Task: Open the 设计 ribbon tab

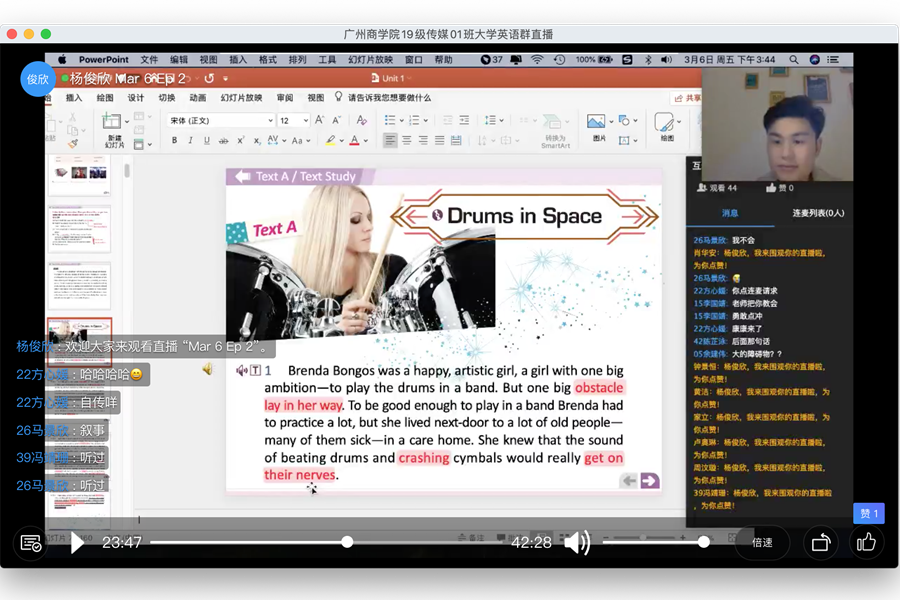Action: [x=136, y=98]
